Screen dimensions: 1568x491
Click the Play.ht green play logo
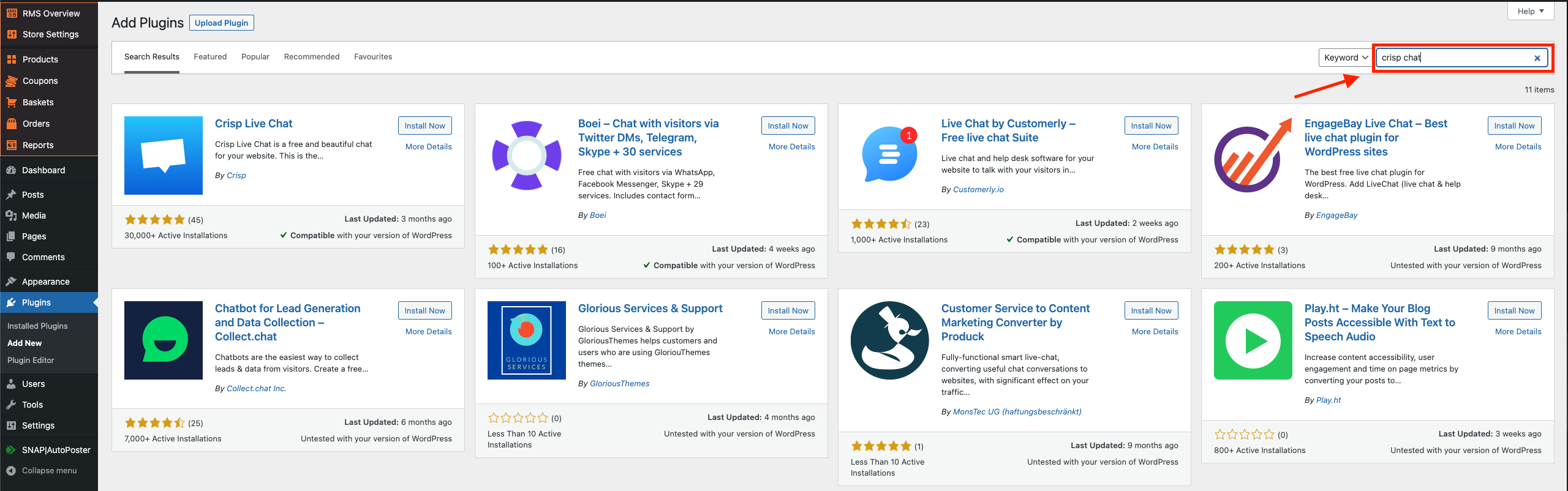[1253, 340]
